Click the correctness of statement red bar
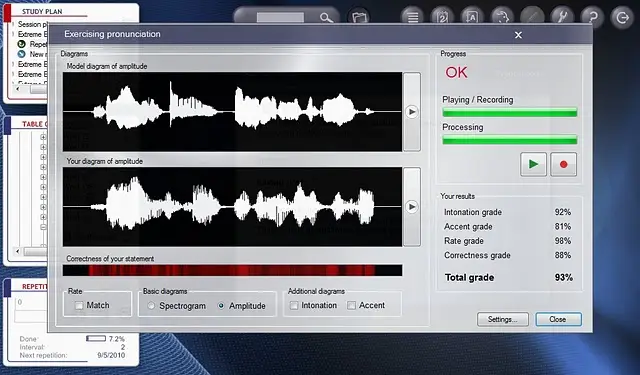 (x=232, y=270)
